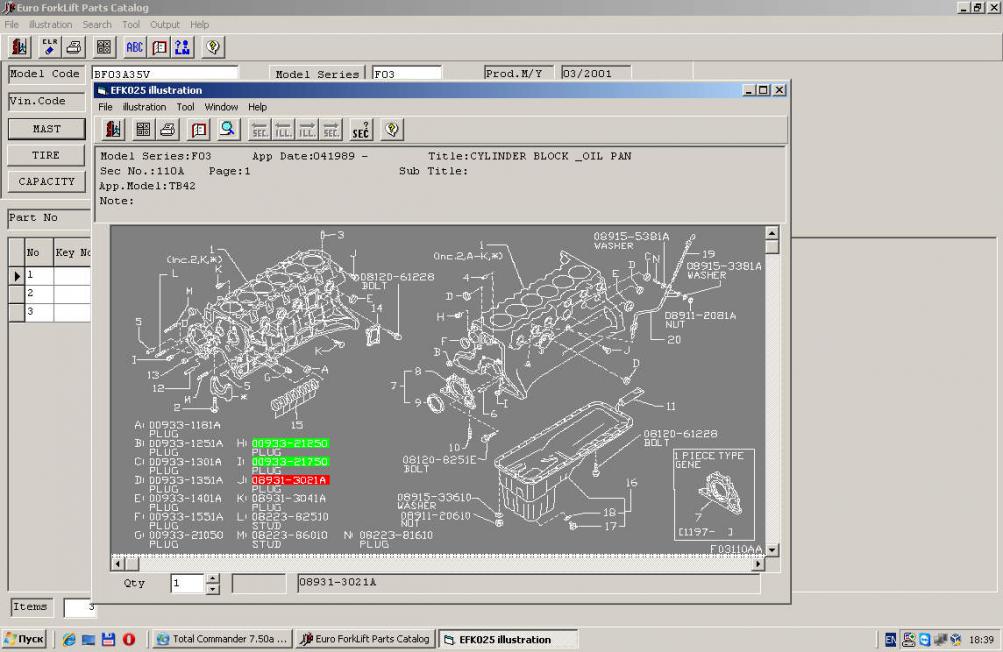Open Tool menu in illustration window
The width and height of the screenshot is (1003, 652).
pos(186,107)
